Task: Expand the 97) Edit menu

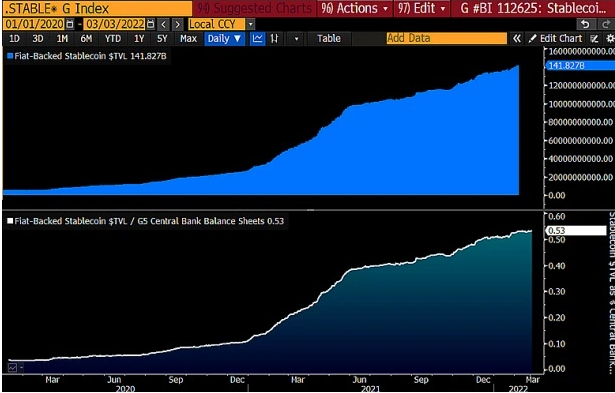Action: (422, 8)
